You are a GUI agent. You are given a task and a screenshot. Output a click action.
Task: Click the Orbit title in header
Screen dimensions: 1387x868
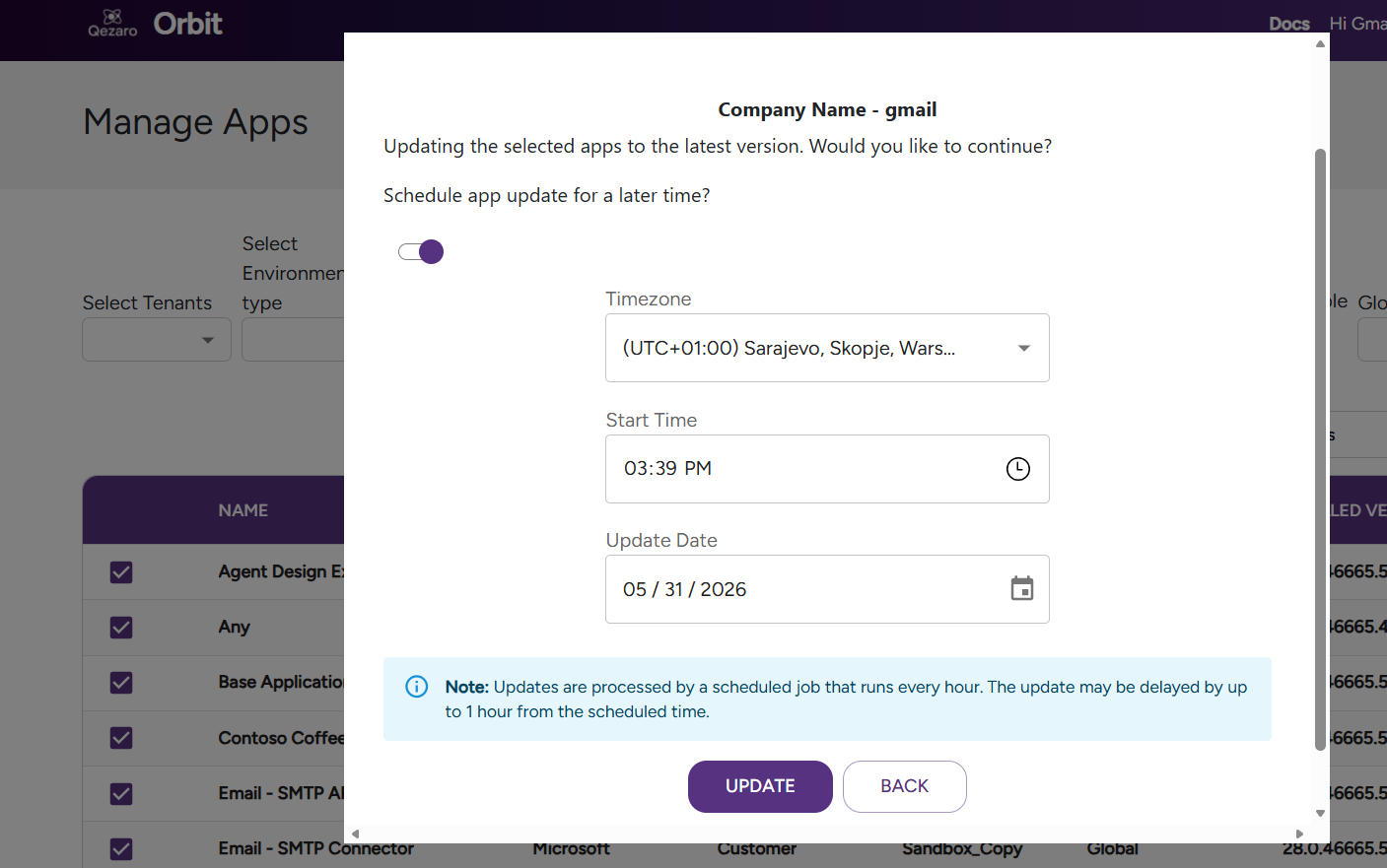[188, 24]
